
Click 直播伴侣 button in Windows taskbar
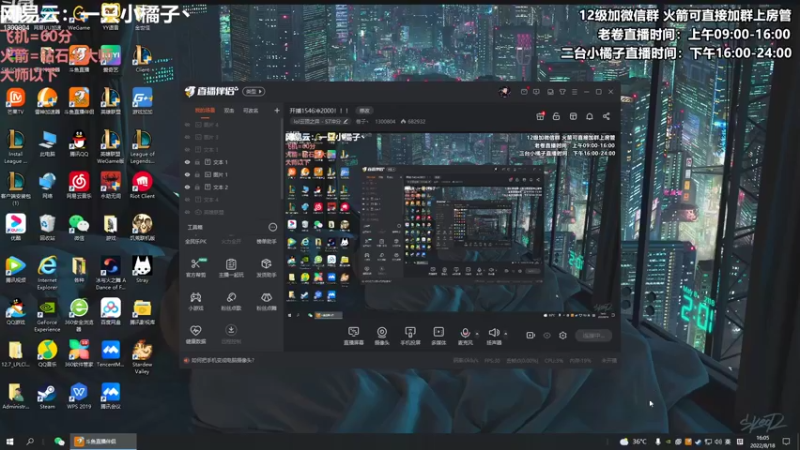click(103, 441)
